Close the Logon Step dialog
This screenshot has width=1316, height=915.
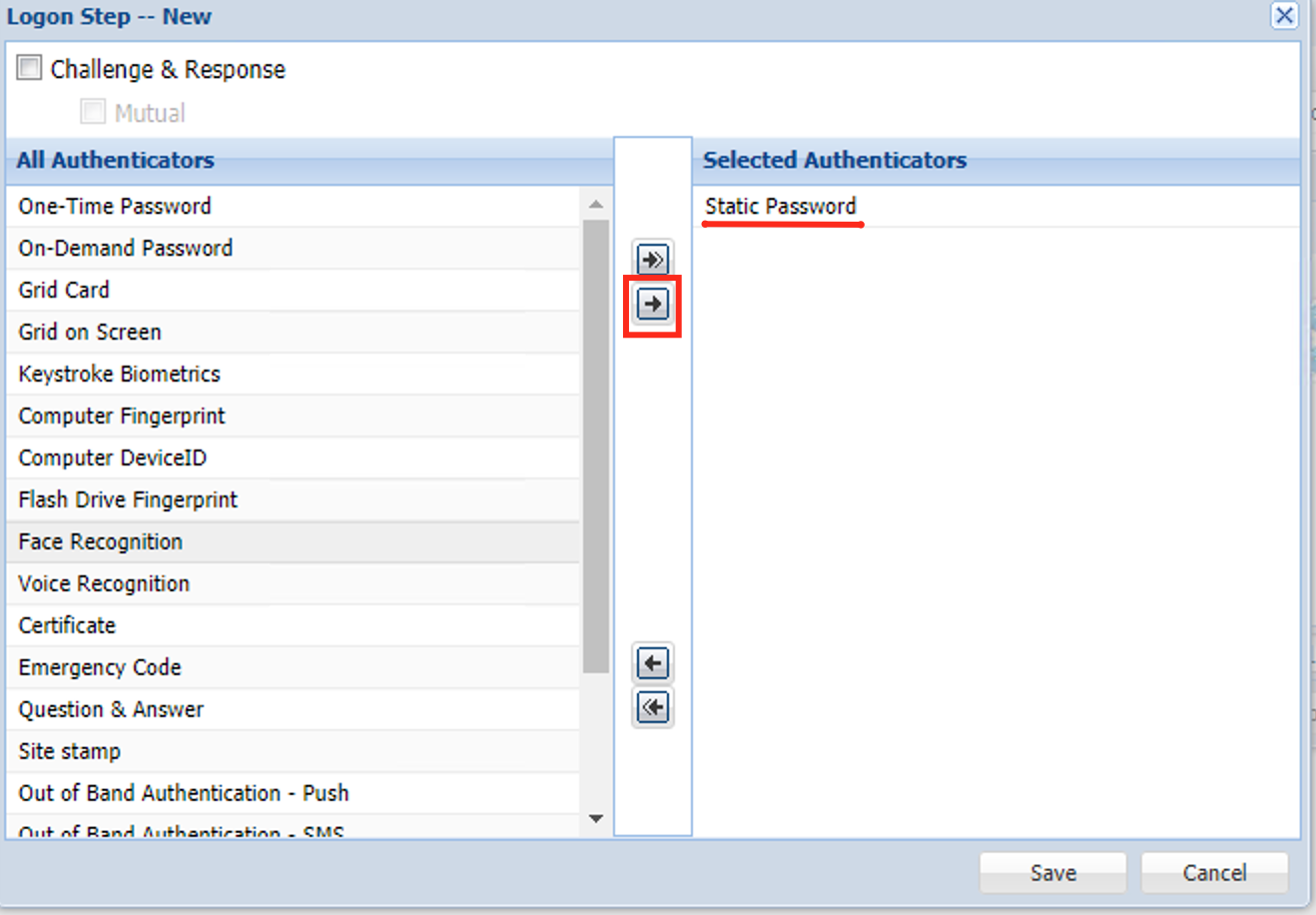click(1284, 16)
